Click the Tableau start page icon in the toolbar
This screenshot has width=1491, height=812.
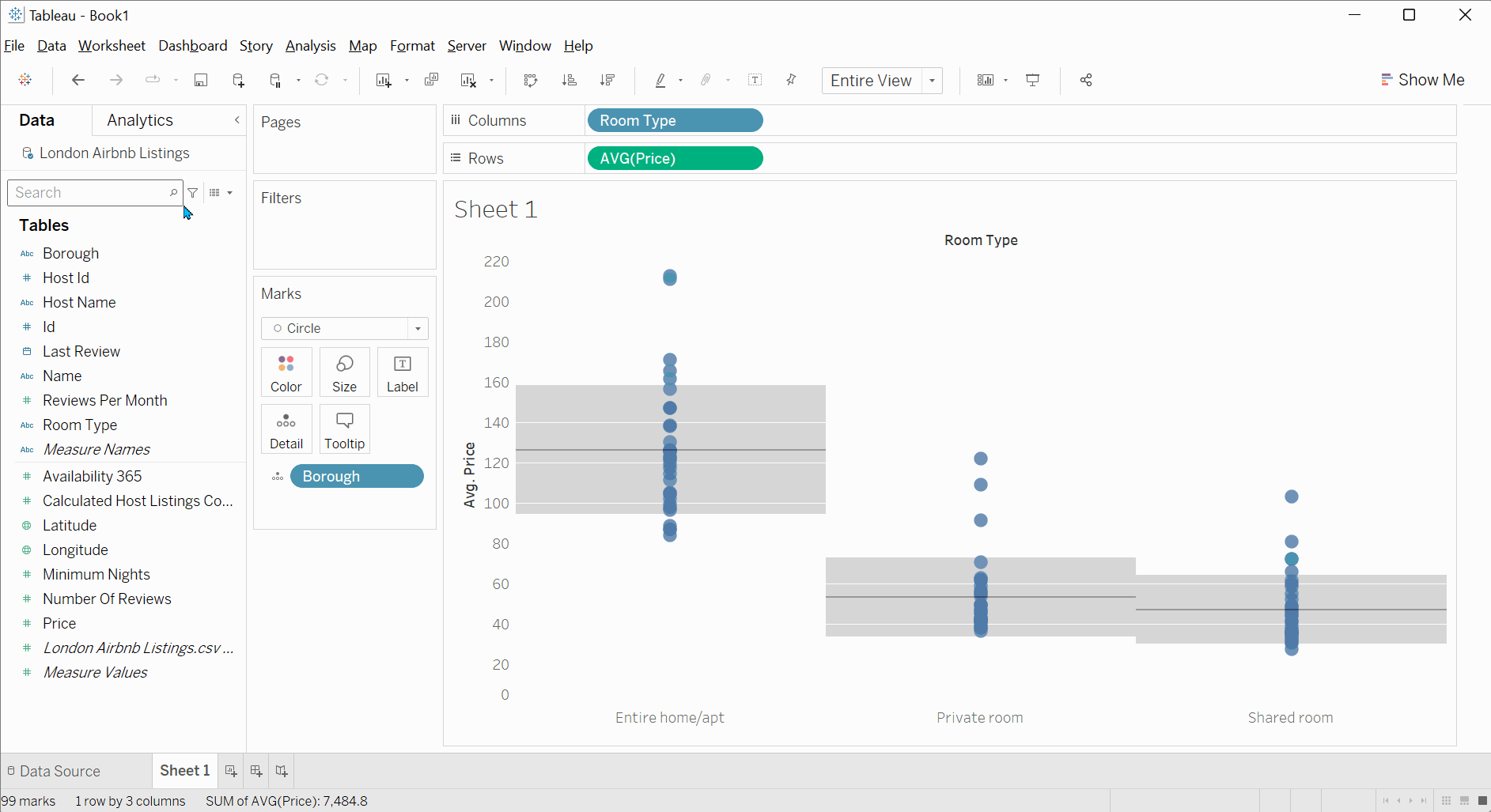[25, 80]
